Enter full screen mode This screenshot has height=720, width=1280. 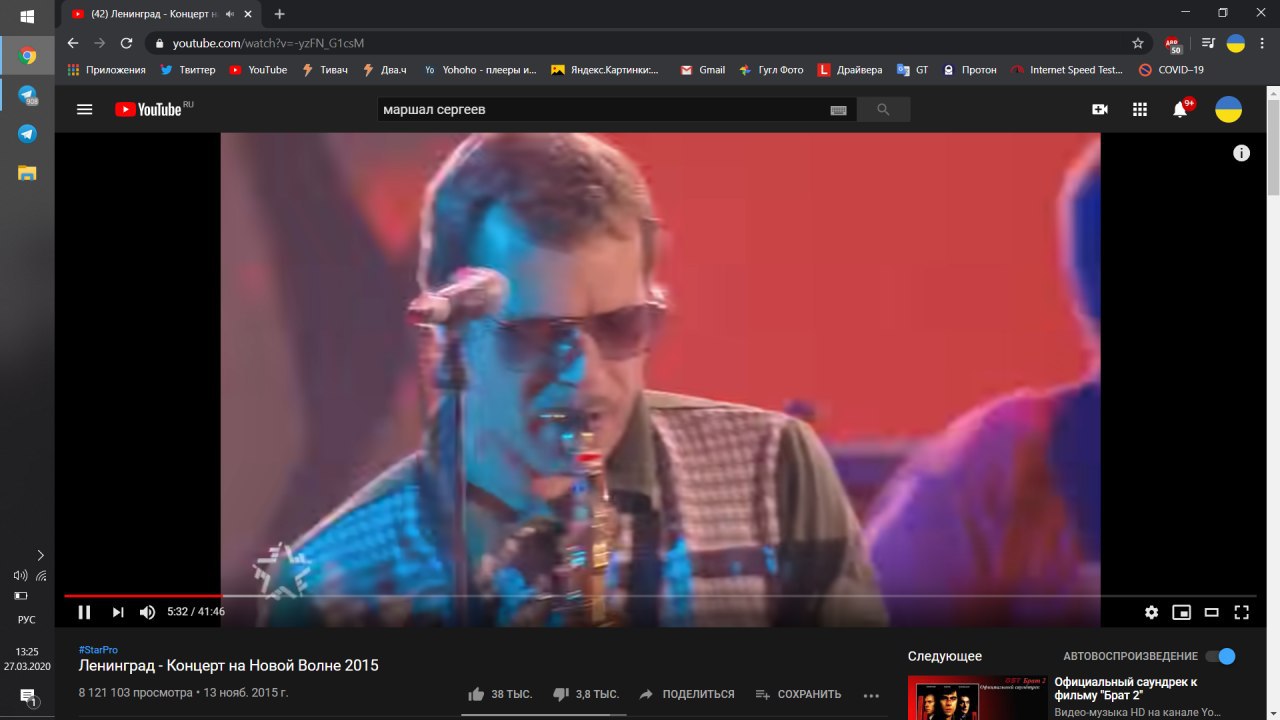tap(1242, 612)
